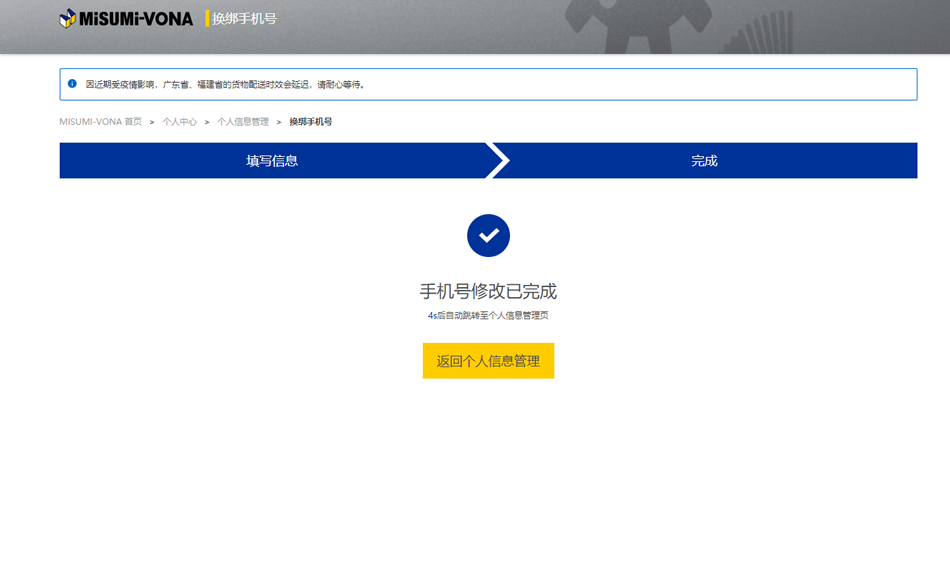Screen dimensions: 950x587
Task: Click the gear graphic in the header
Action: click(638, 22)
